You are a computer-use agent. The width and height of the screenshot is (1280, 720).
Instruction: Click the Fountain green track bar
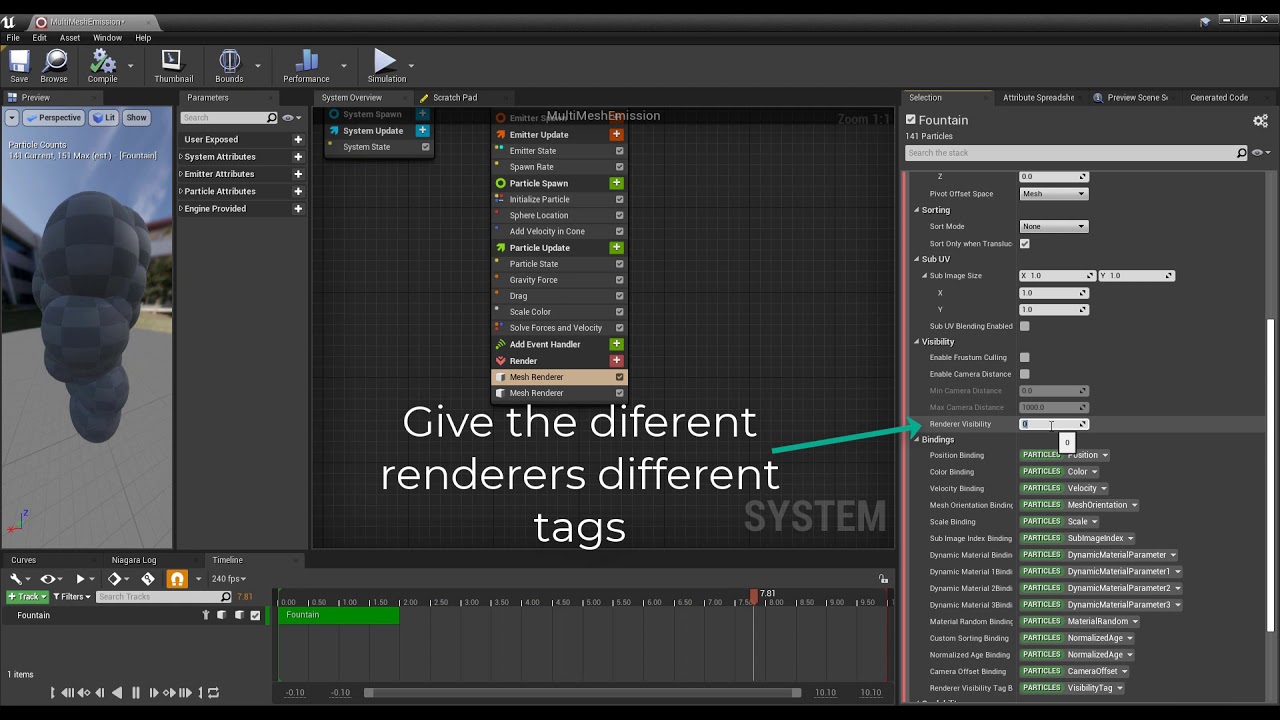(338, 615)
